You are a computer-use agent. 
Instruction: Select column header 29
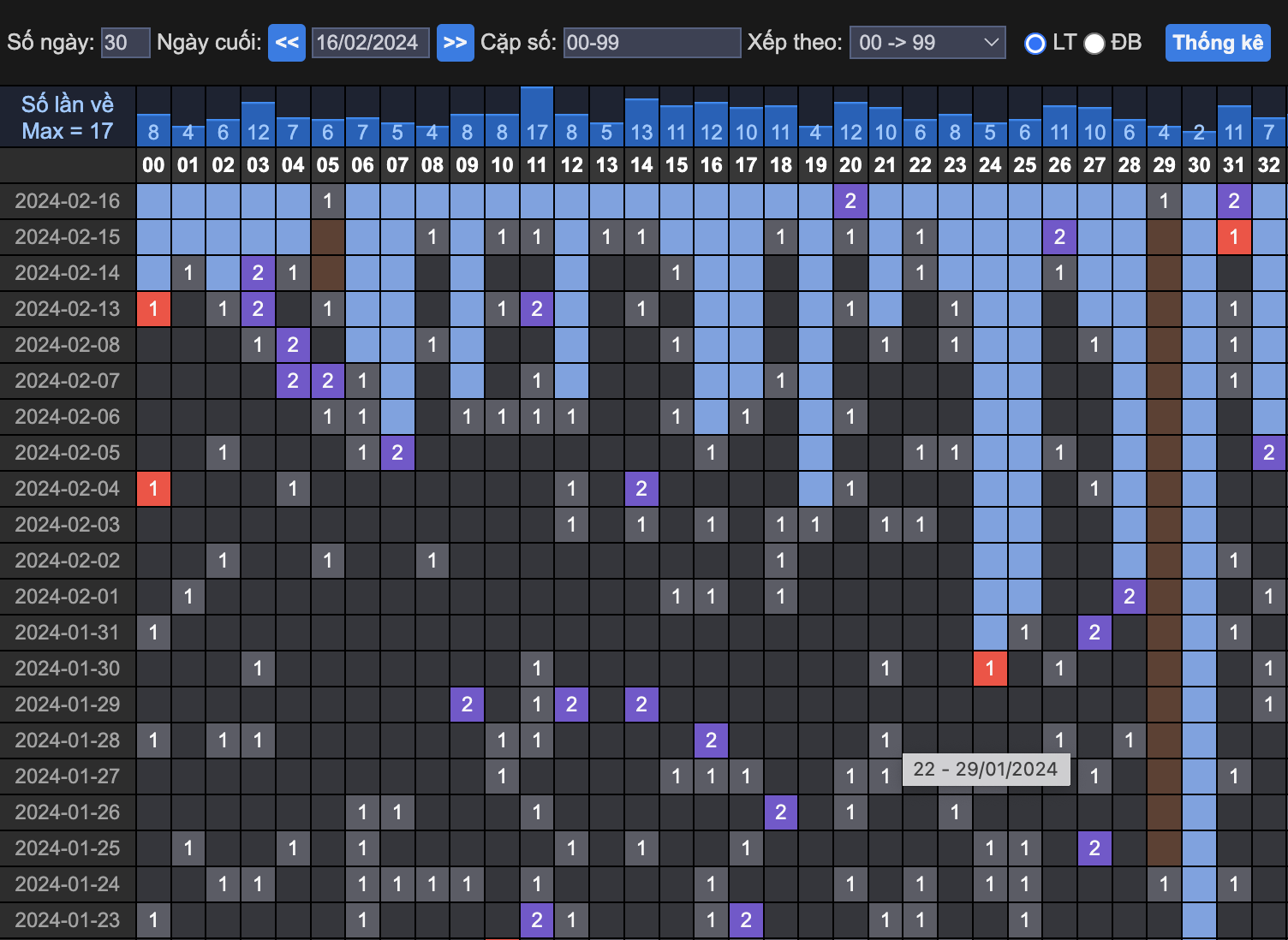pos(1164,165)
